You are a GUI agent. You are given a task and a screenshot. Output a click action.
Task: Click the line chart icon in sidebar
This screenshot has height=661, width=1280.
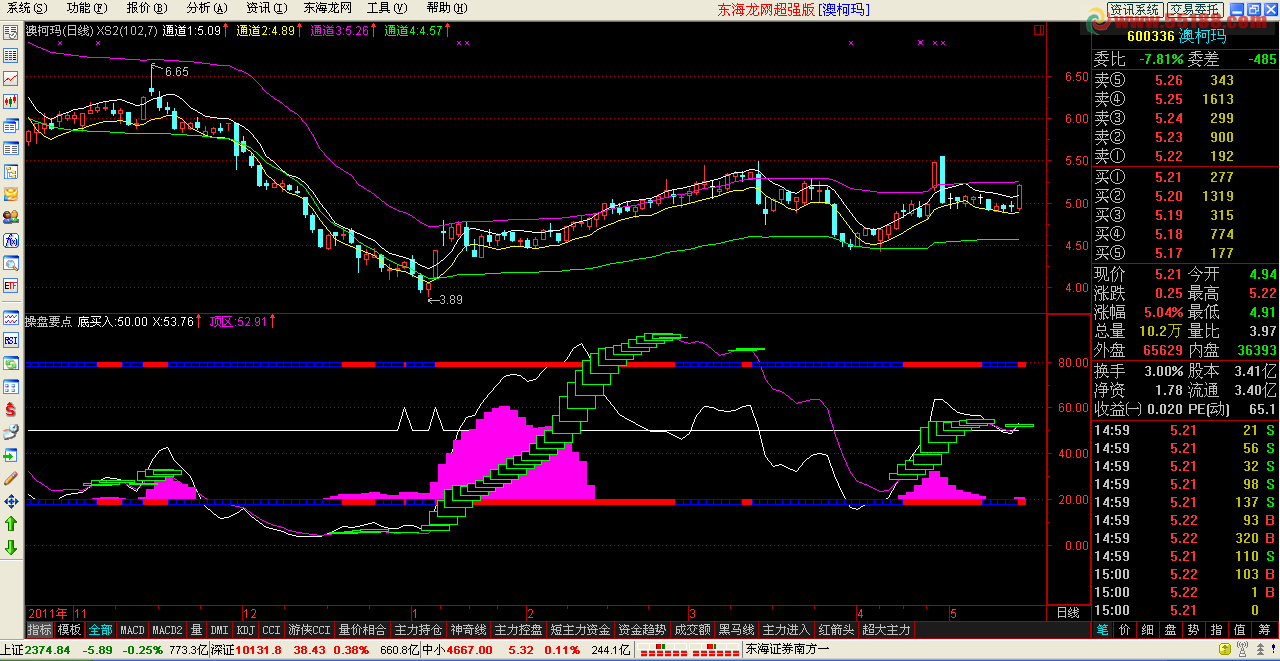point(11,78)
